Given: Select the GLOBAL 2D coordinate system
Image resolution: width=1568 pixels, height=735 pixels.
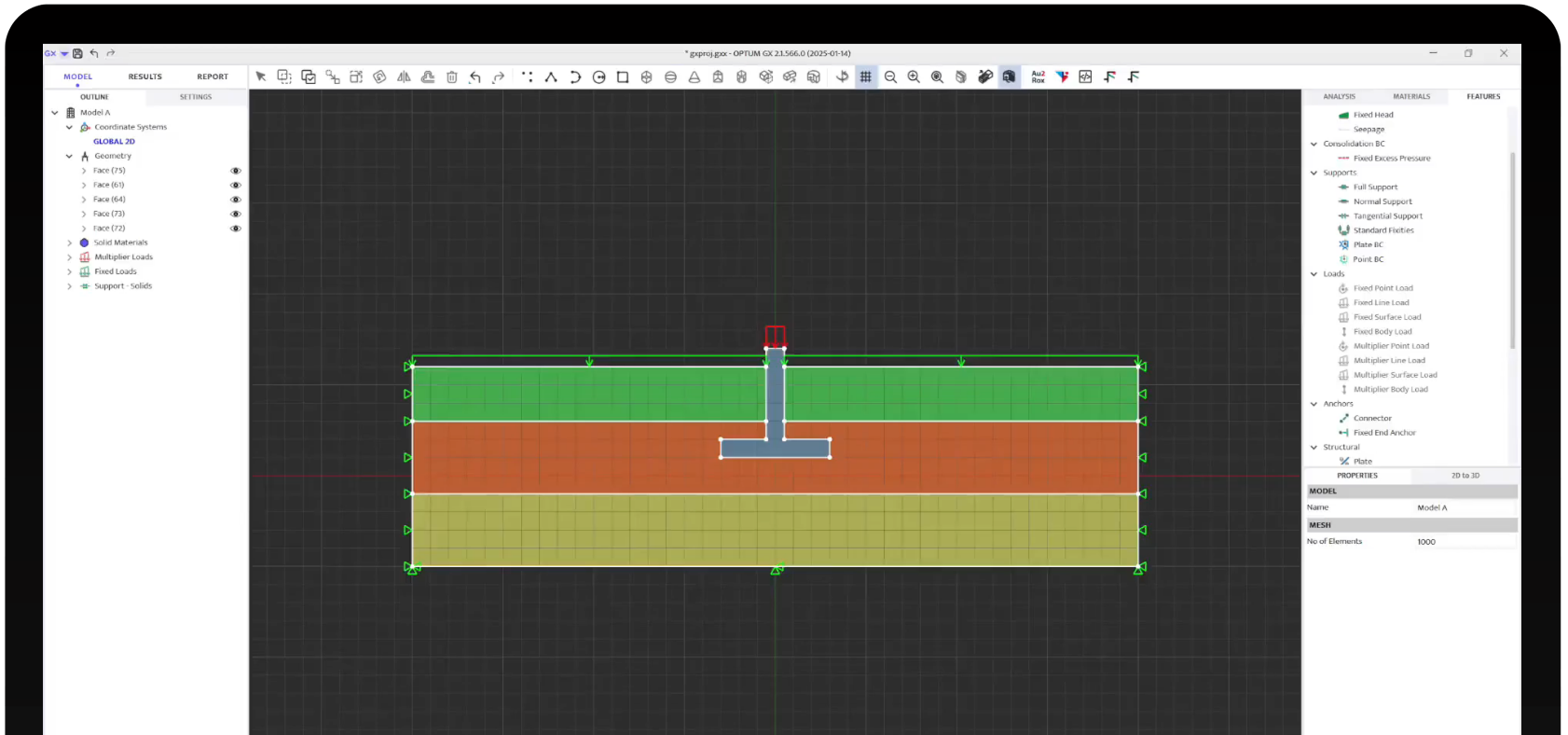Looking at the screenshot, I should [x=114, y=142].
